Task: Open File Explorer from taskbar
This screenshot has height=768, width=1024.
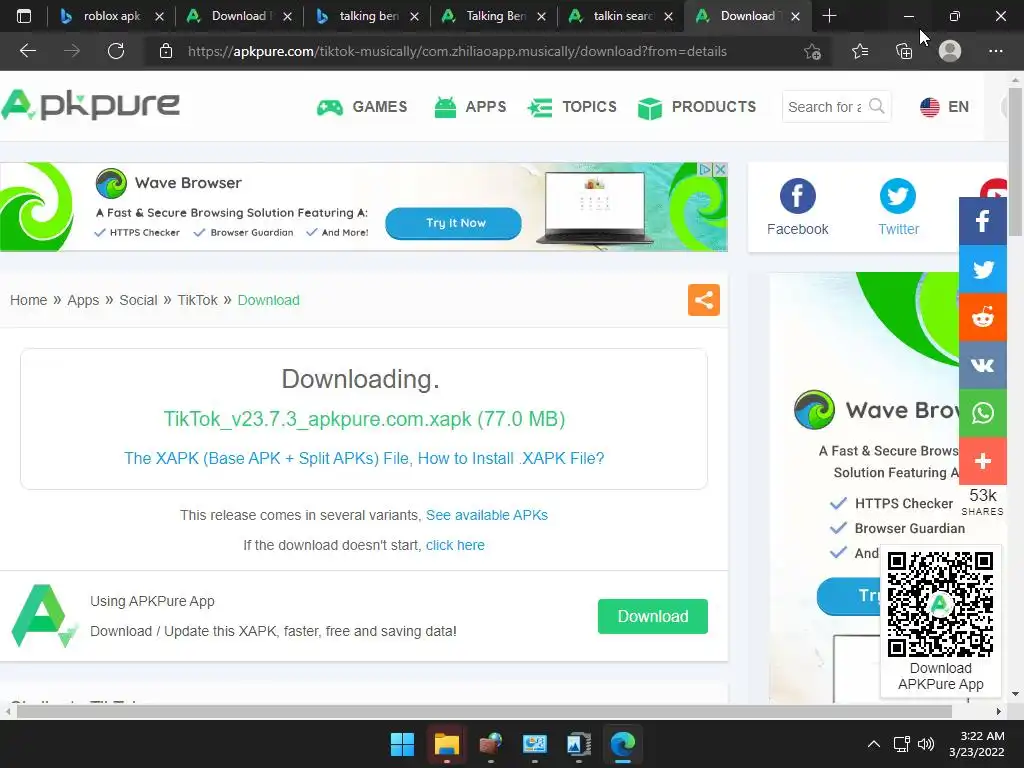Action: point(447,744)
